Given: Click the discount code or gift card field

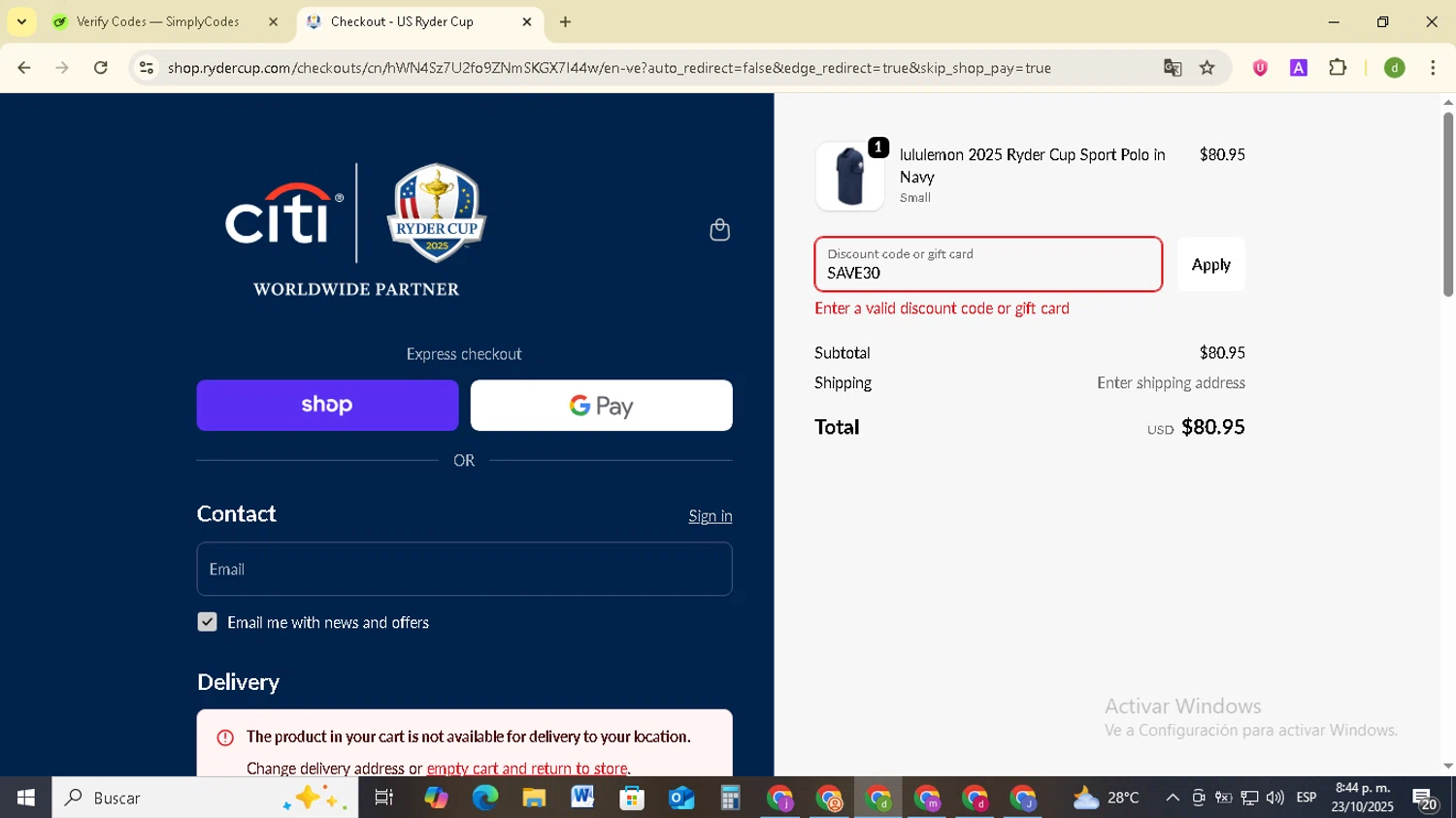Looking at the screenshot, I should click(988, 264).
